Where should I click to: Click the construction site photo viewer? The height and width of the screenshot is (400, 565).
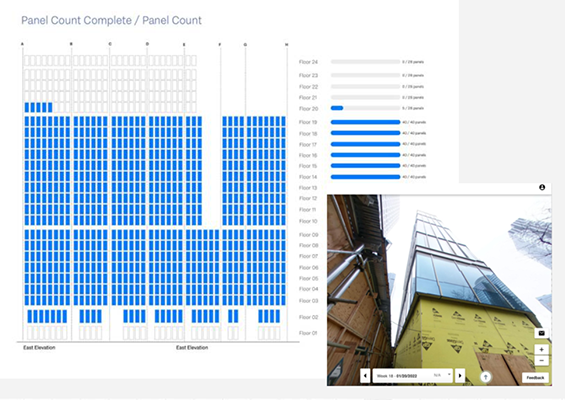pyautogui.click(x=439, y=290)
